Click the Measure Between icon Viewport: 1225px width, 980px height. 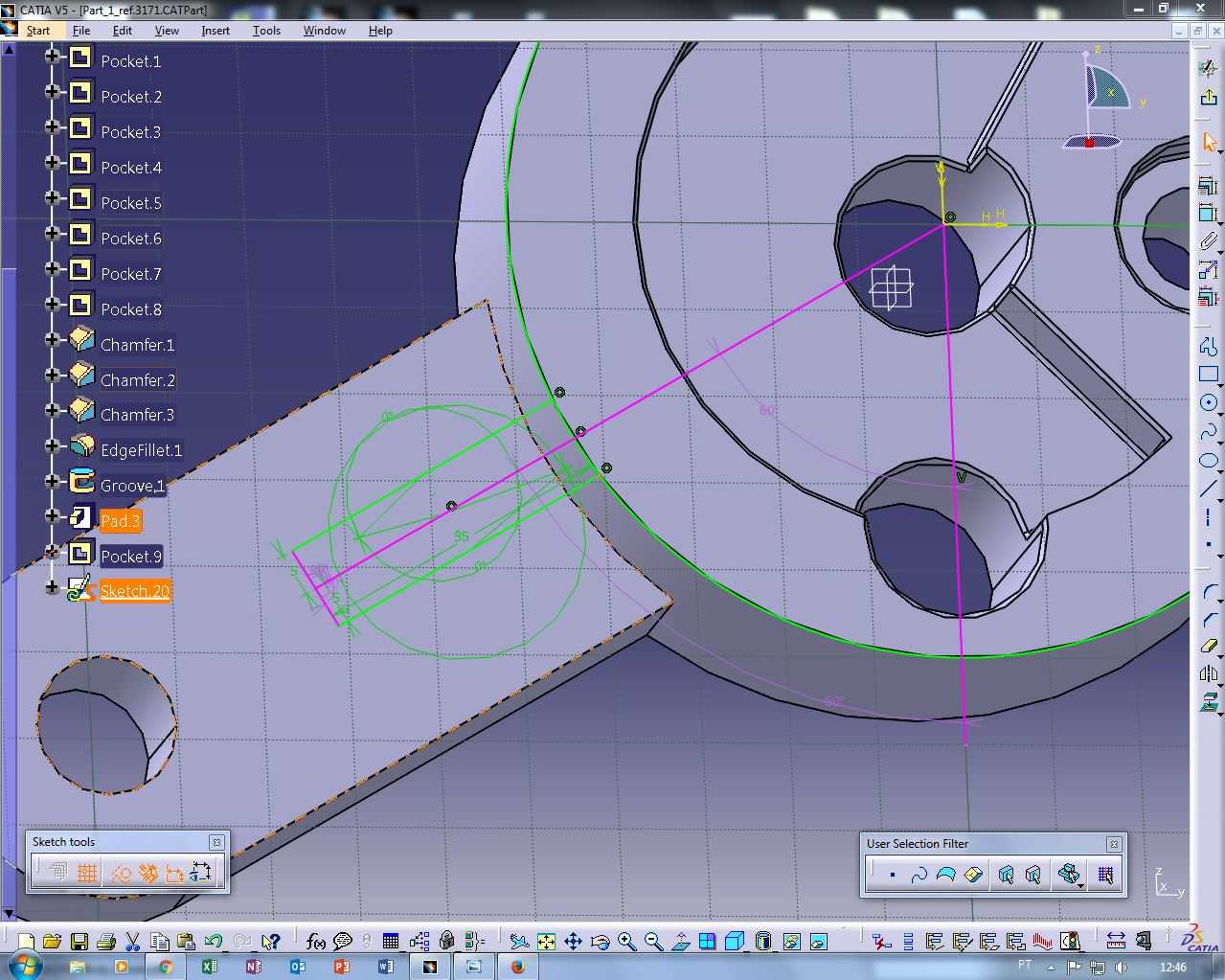[x=1116, y=942]
